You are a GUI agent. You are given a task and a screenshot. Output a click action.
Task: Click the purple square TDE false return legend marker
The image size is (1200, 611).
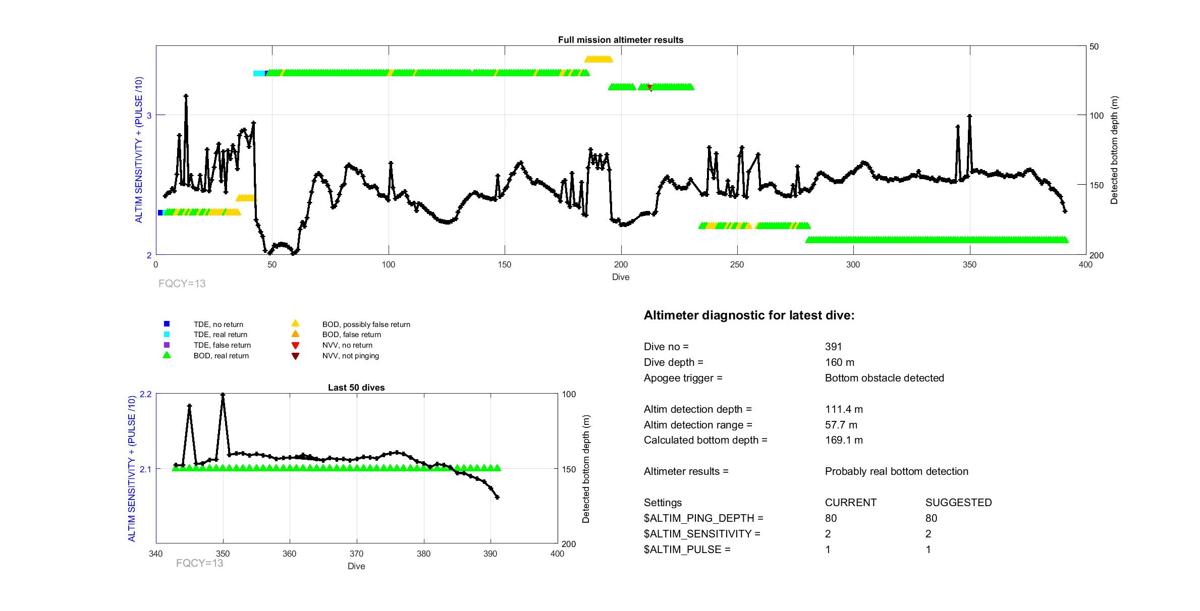tap(167, 345)
